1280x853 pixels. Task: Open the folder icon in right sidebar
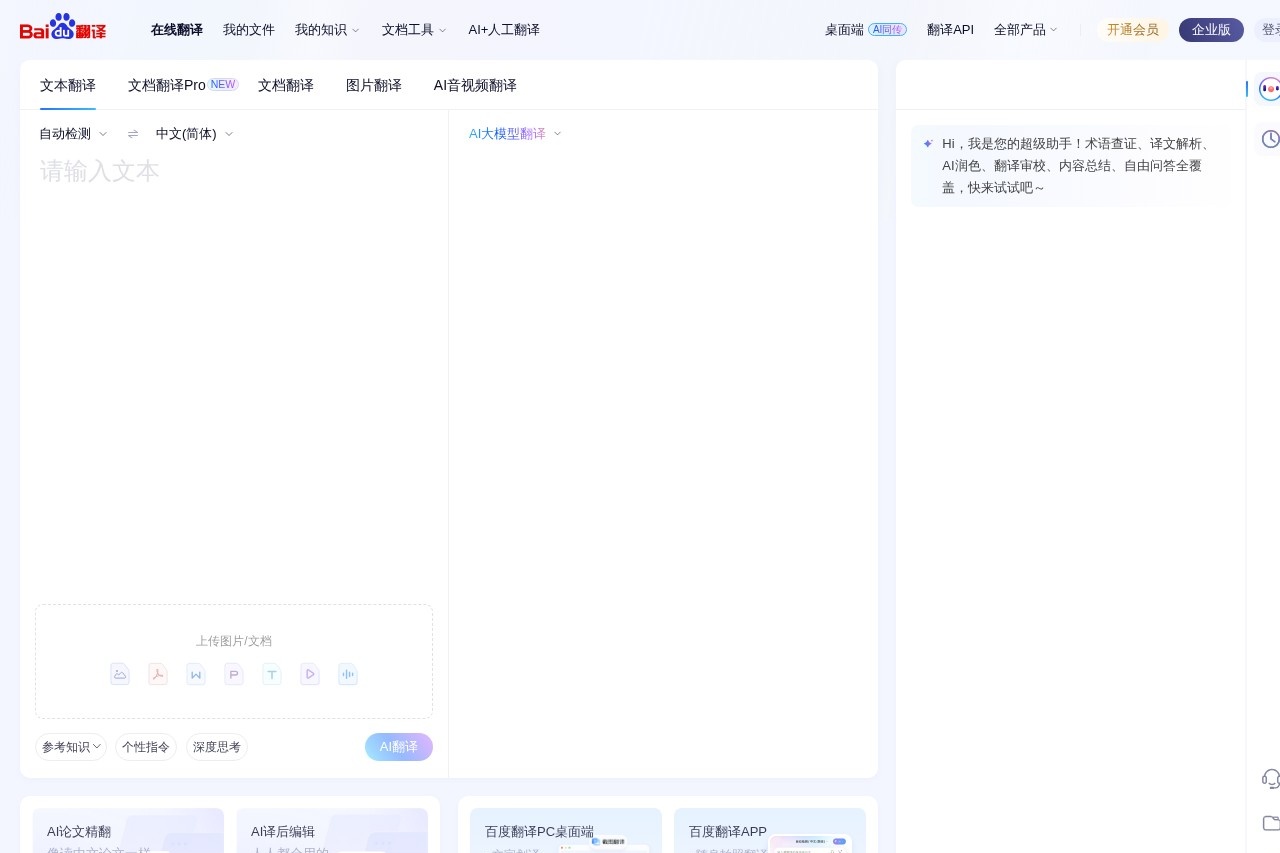point(1271,823)
